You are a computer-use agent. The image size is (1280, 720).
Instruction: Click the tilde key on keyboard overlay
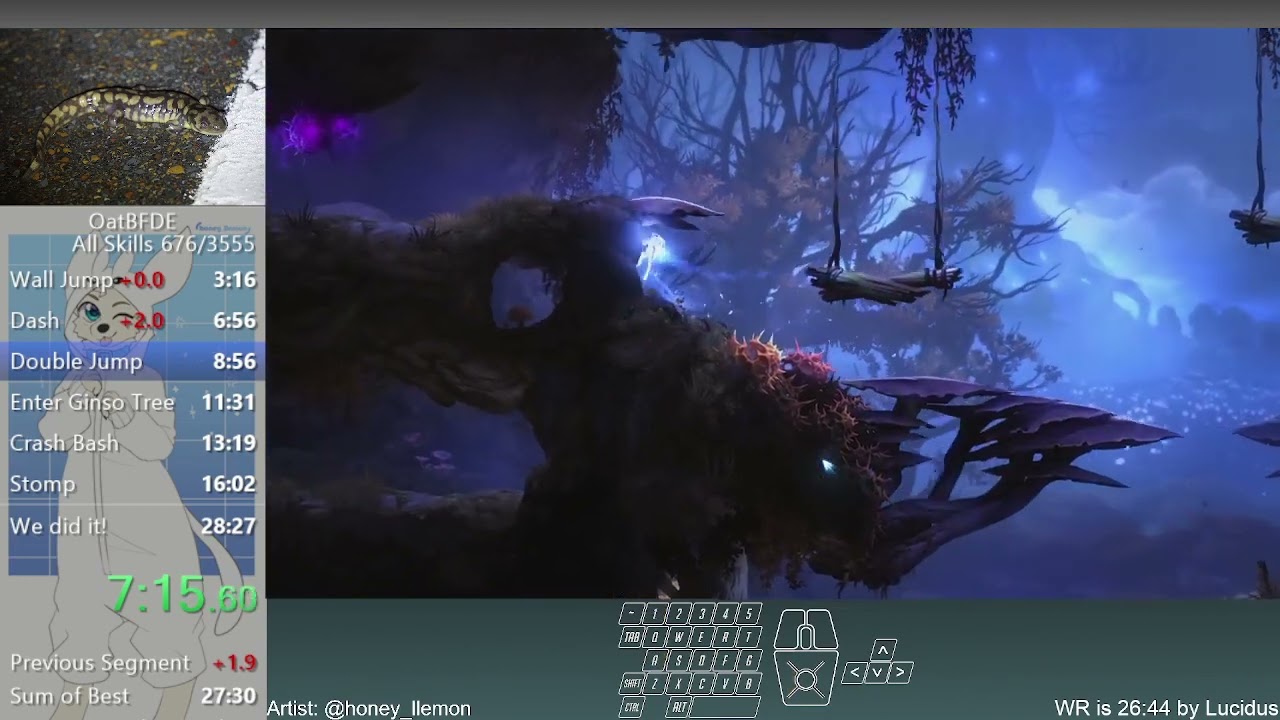[631, 613]
